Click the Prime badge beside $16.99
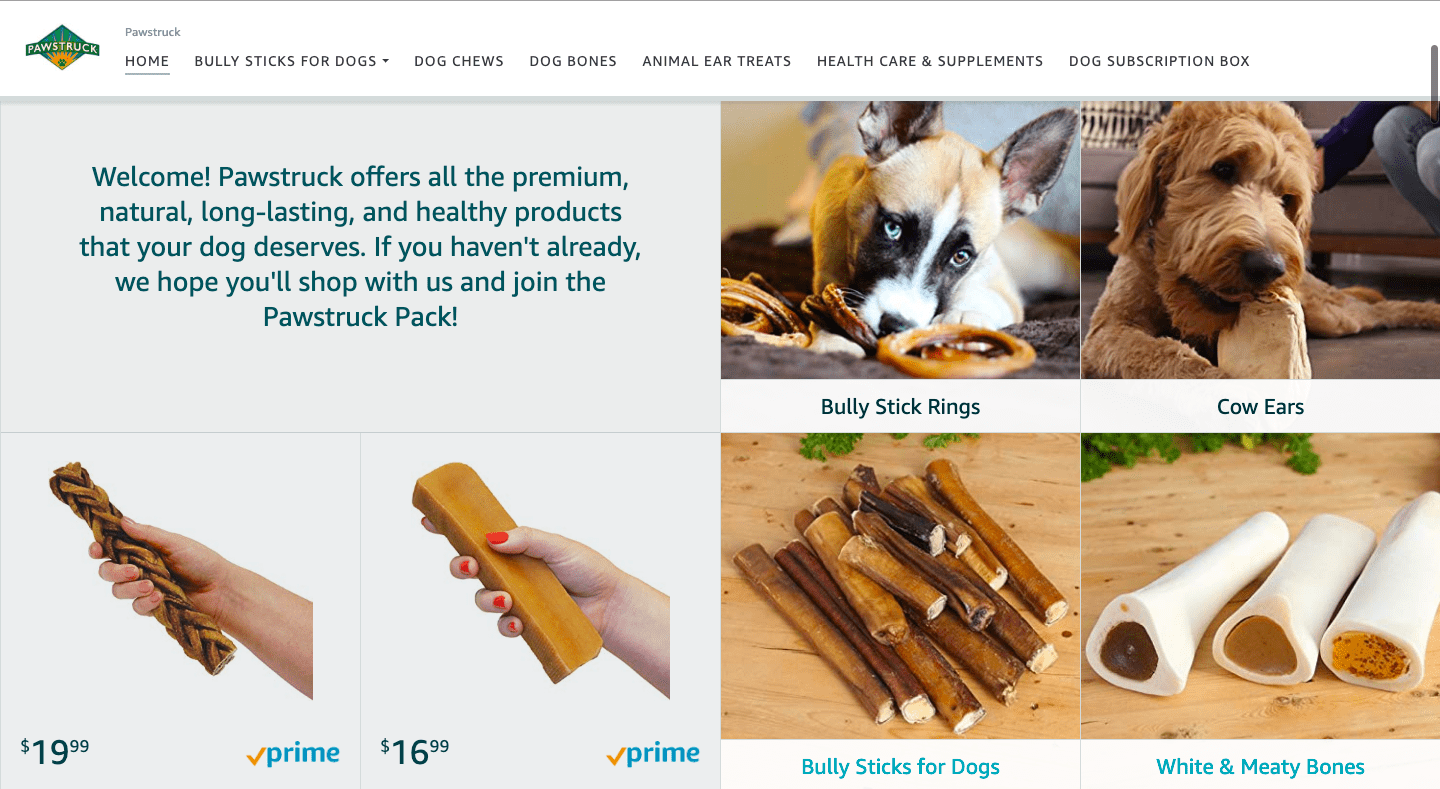 pos(653,754)
